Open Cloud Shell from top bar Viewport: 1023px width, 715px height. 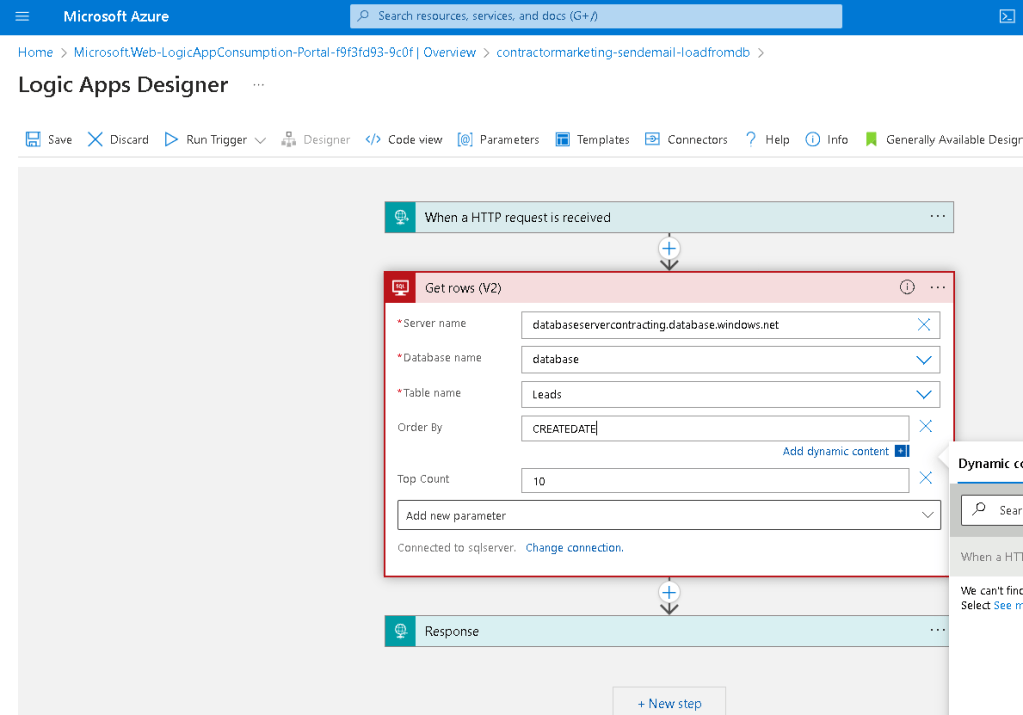[1007, 16]
